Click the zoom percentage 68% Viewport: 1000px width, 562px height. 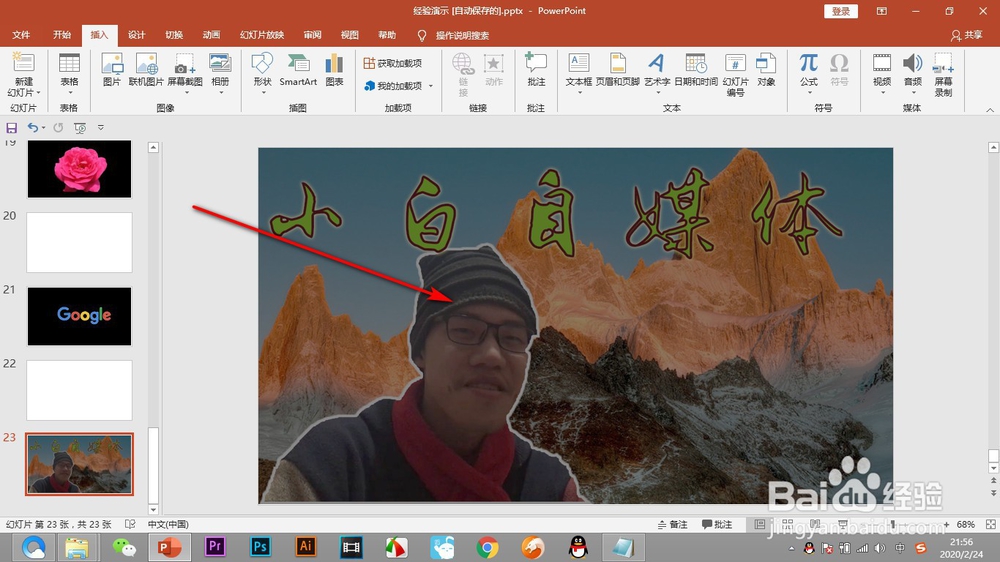click(966, 524)
